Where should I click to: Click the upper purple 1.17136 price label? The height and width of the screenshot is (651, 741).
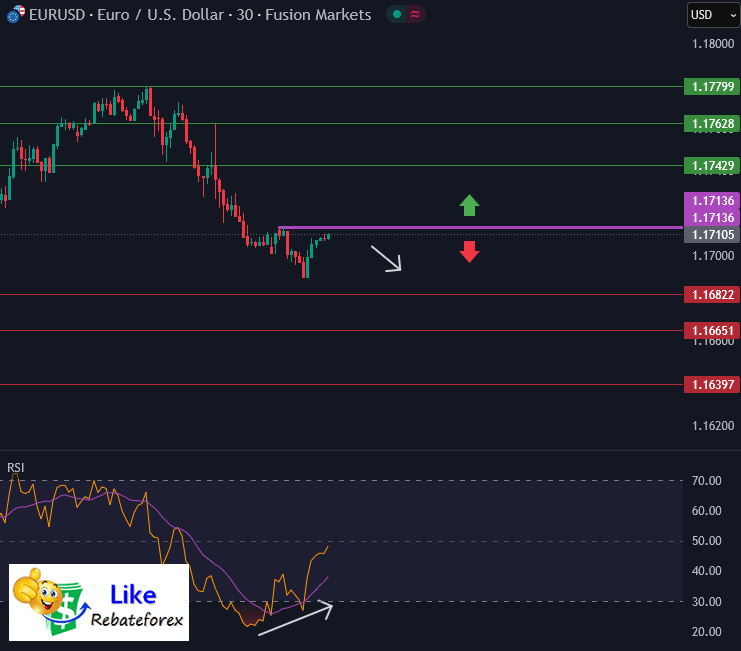712,200
